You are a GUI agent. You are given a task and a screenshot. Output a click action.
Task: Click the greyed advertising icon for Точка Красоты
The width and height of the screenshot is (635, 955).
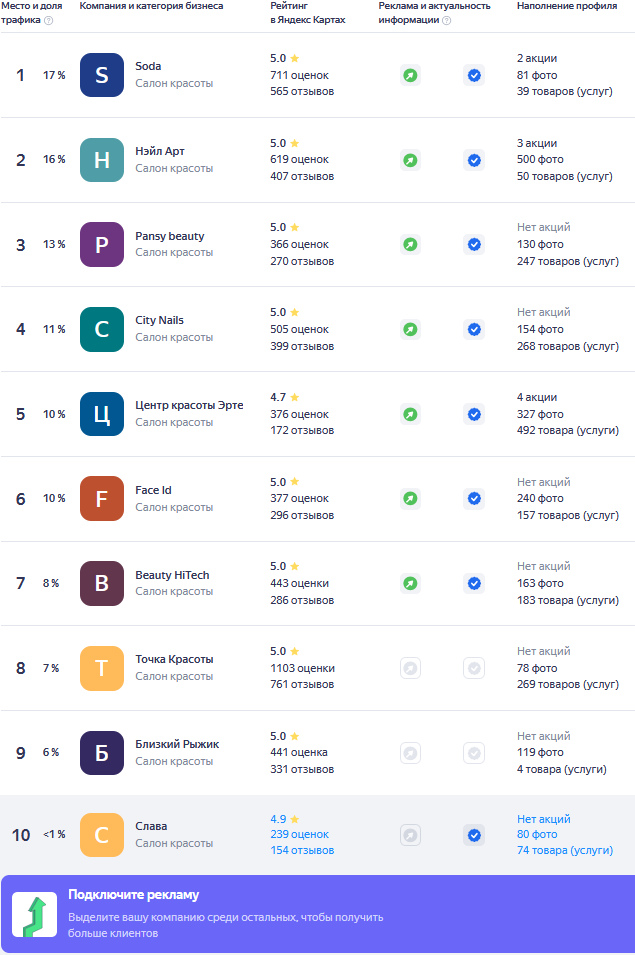click(x=410, y=668)
